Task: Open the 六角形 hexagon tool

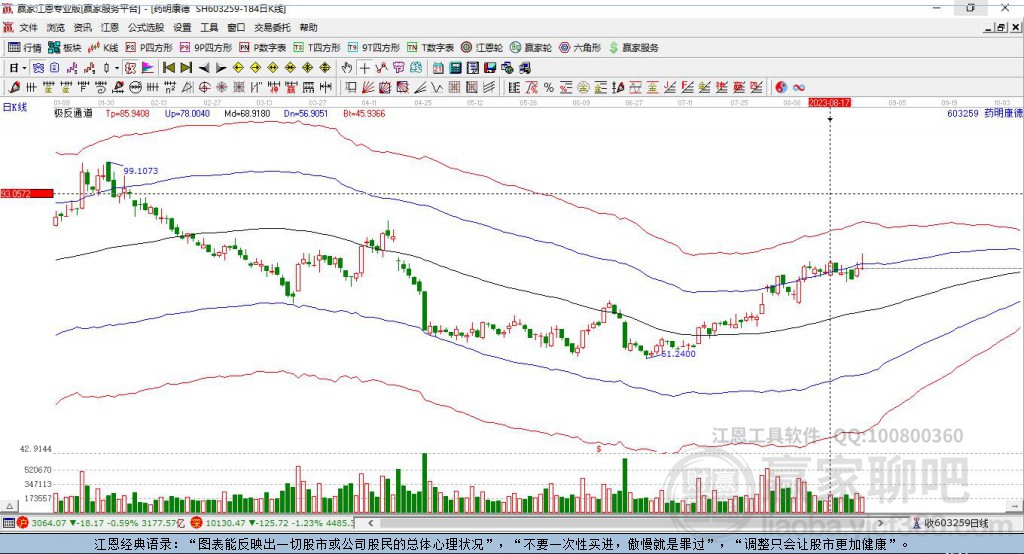Action: [x=580, y=48]
